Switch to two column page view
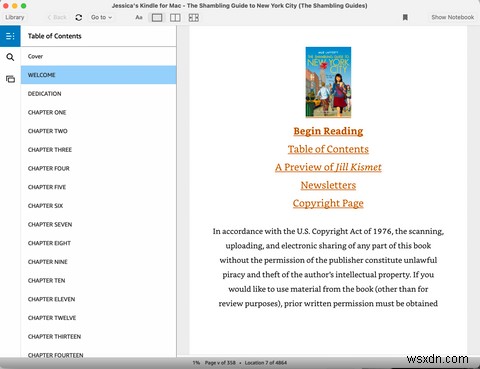480x369 pixels. 175,17
